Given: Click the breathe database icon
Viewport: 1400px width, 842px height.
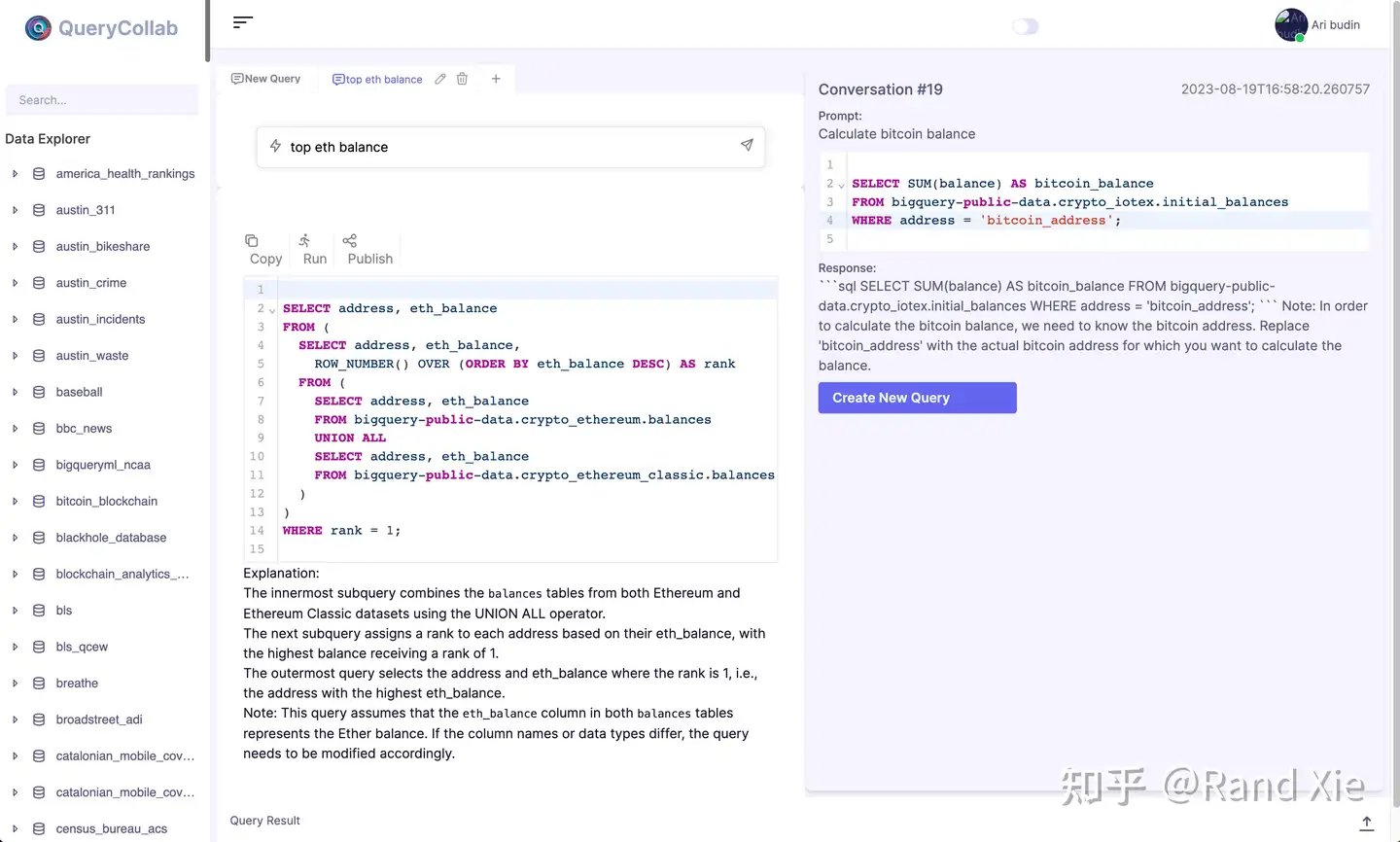Looking at the screenshot, I should click(x=39, y=684).
